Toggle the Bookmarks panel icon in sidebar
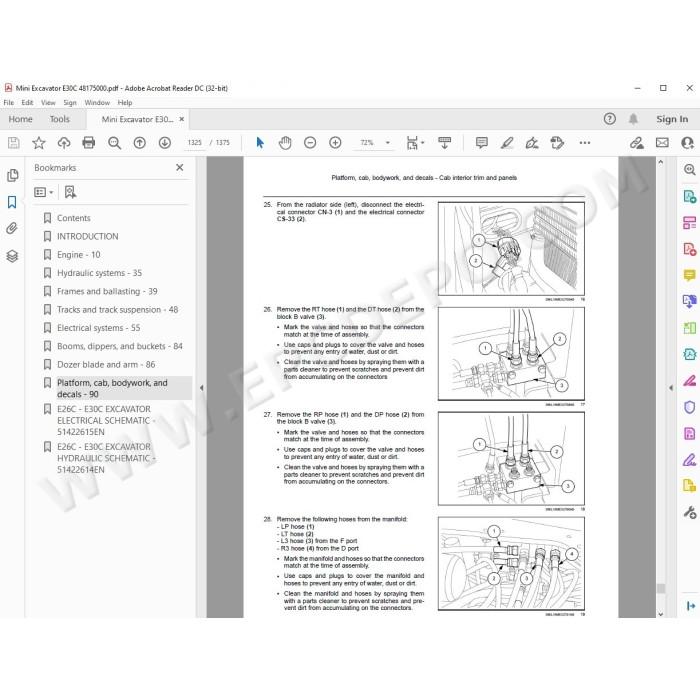 [12, 202]
